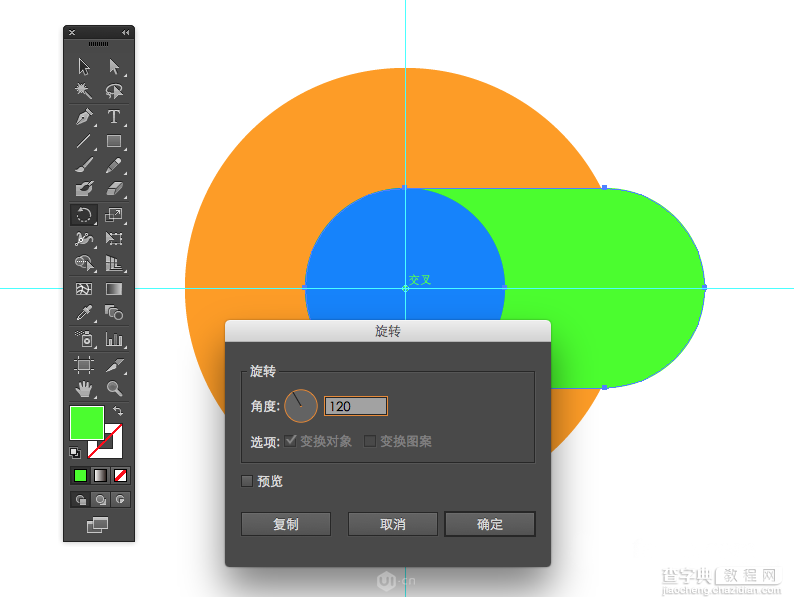Select the Eyedropper tool
Viewport: 794px width, 597px height.
[84, 313]
